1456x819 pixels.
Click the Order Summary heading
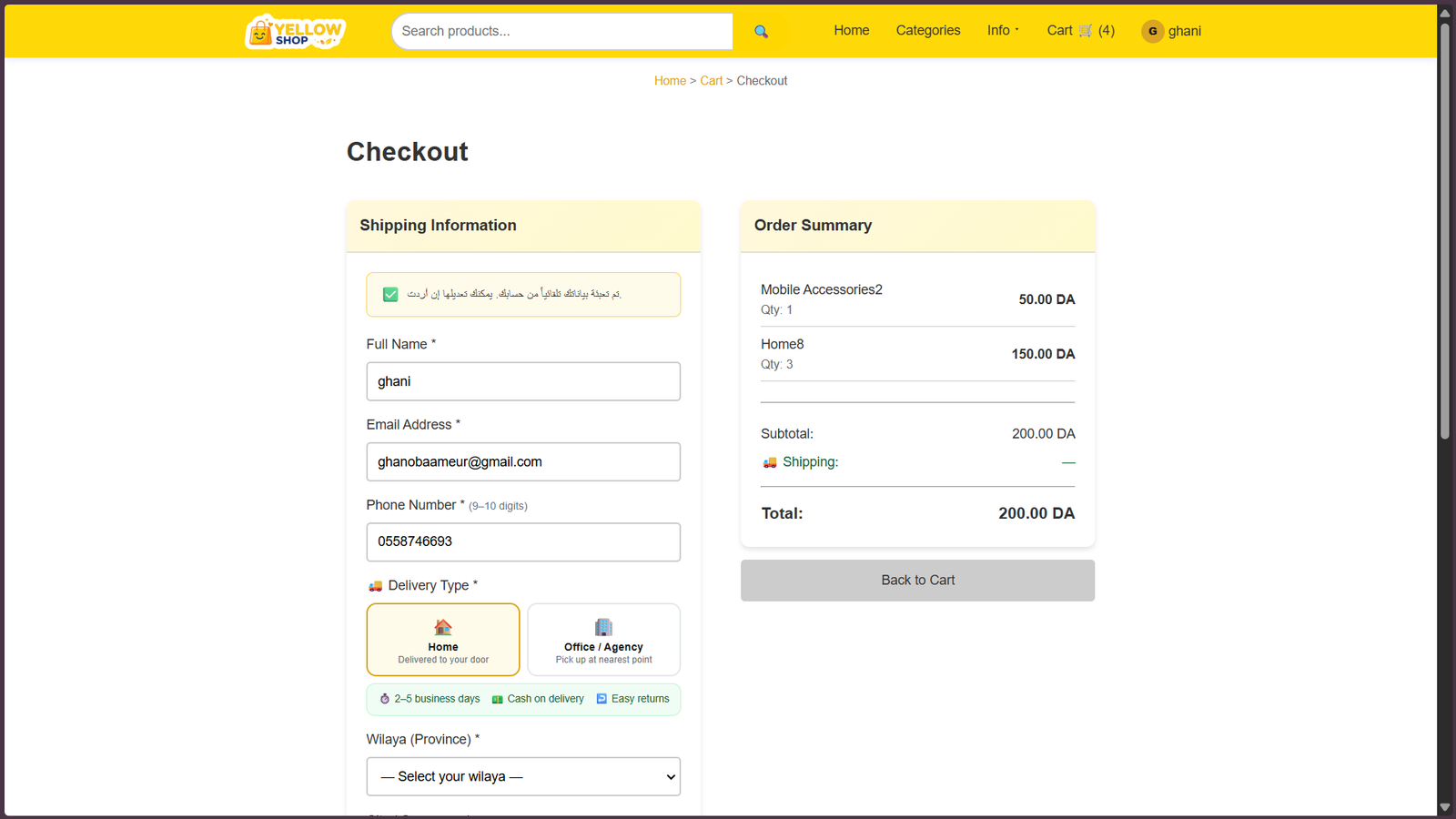coord(813,225)
